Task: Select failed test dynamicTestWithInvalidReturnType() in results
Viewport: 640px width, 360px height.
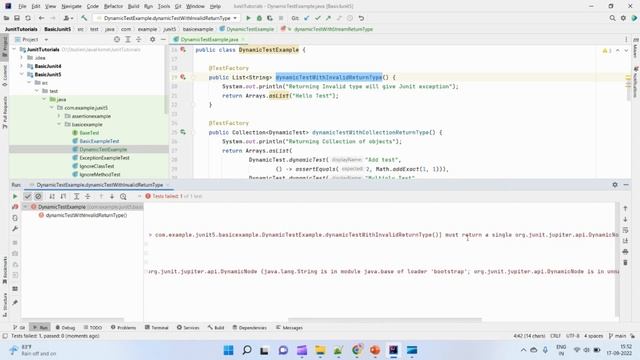Action: pyautogui.click(x=86, y=215)
